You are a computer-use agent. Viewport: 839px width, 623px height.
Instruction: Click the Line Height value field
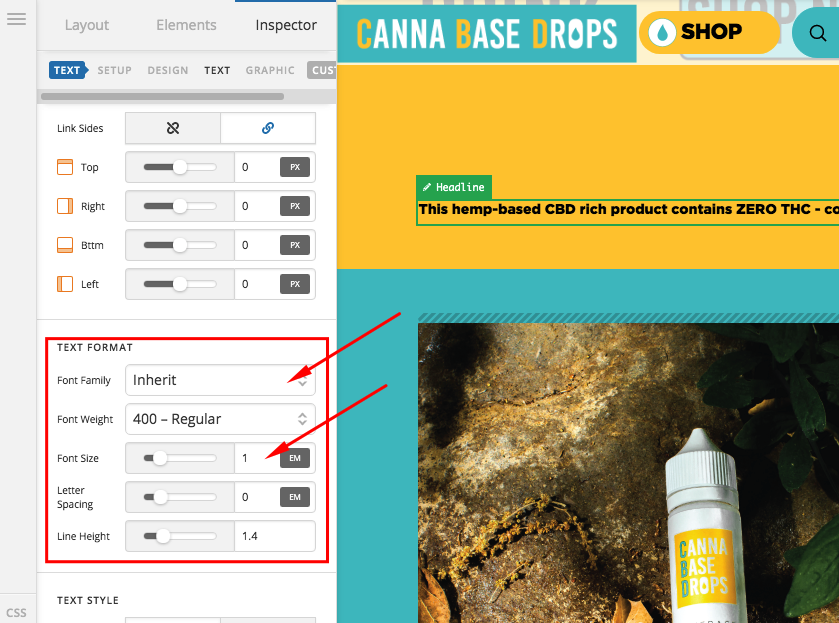coord(275,536)
